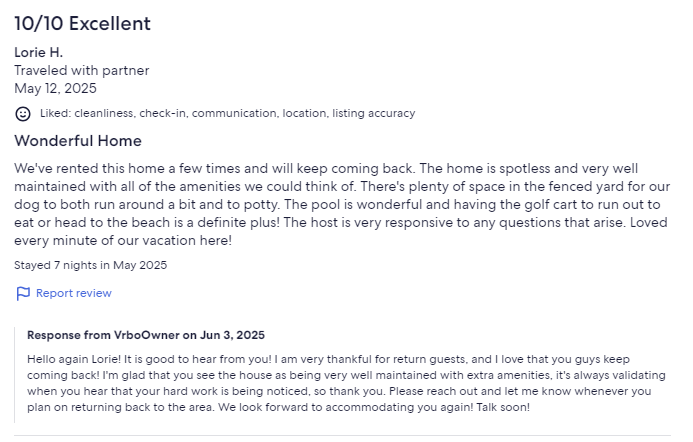Click communication in the Liked list

click(234, 113)
